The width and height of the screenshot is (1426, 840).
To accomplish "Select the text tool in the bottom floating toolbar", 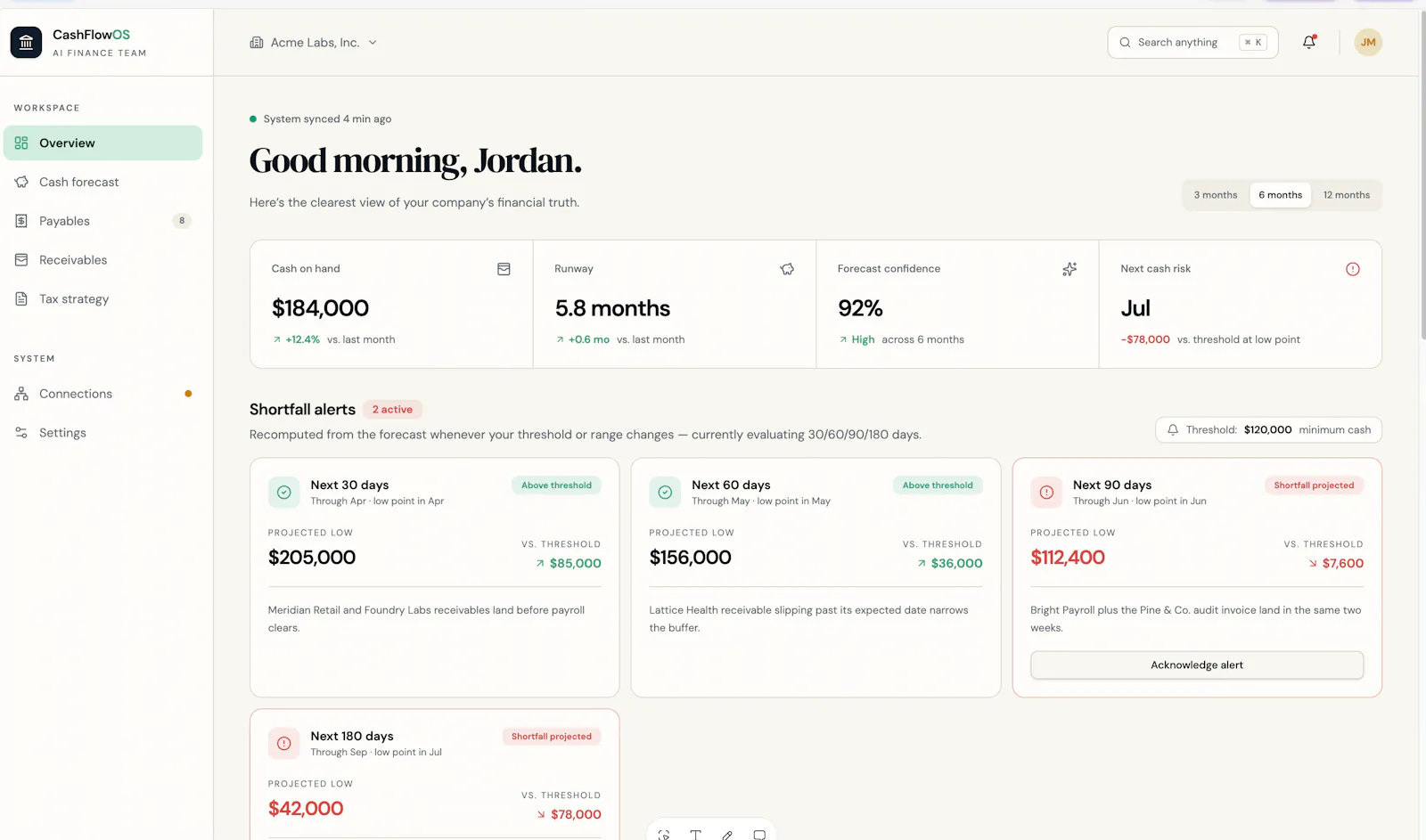I will point(695,835).
